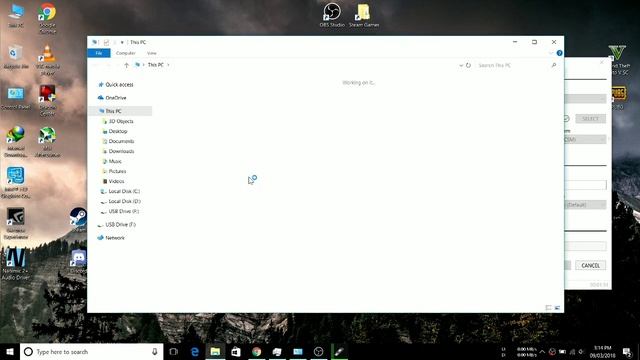The image size is (640, 360).
Task: Open Internet Download Manager desktop icon
Action: (x=16, y=141)
